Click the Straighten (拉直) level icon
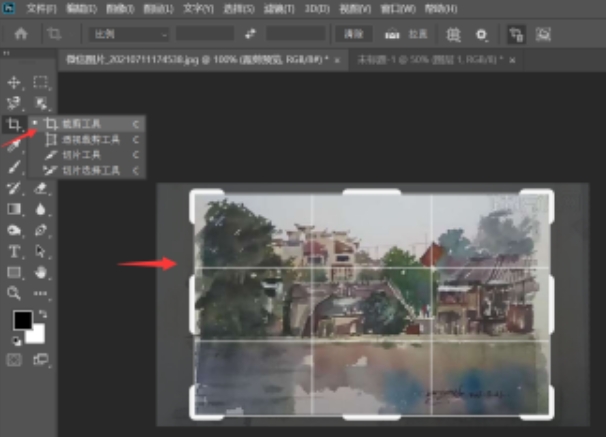 [x=392, y=34]
